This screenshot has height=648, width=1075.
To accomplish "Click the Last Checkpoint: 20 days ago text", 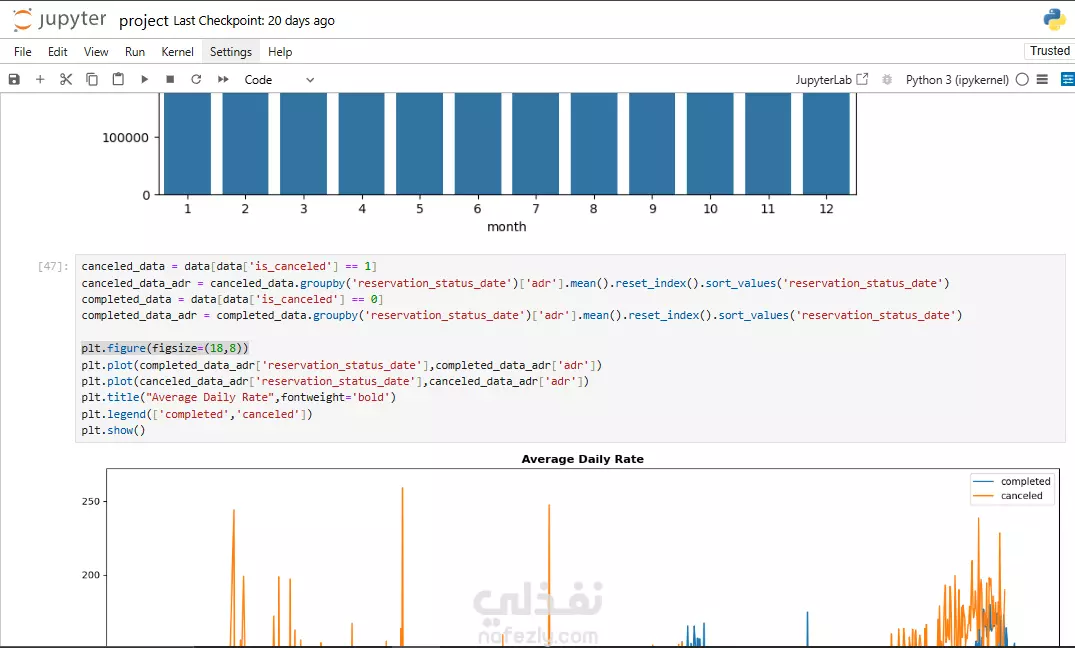I will (x=254, y=21).
